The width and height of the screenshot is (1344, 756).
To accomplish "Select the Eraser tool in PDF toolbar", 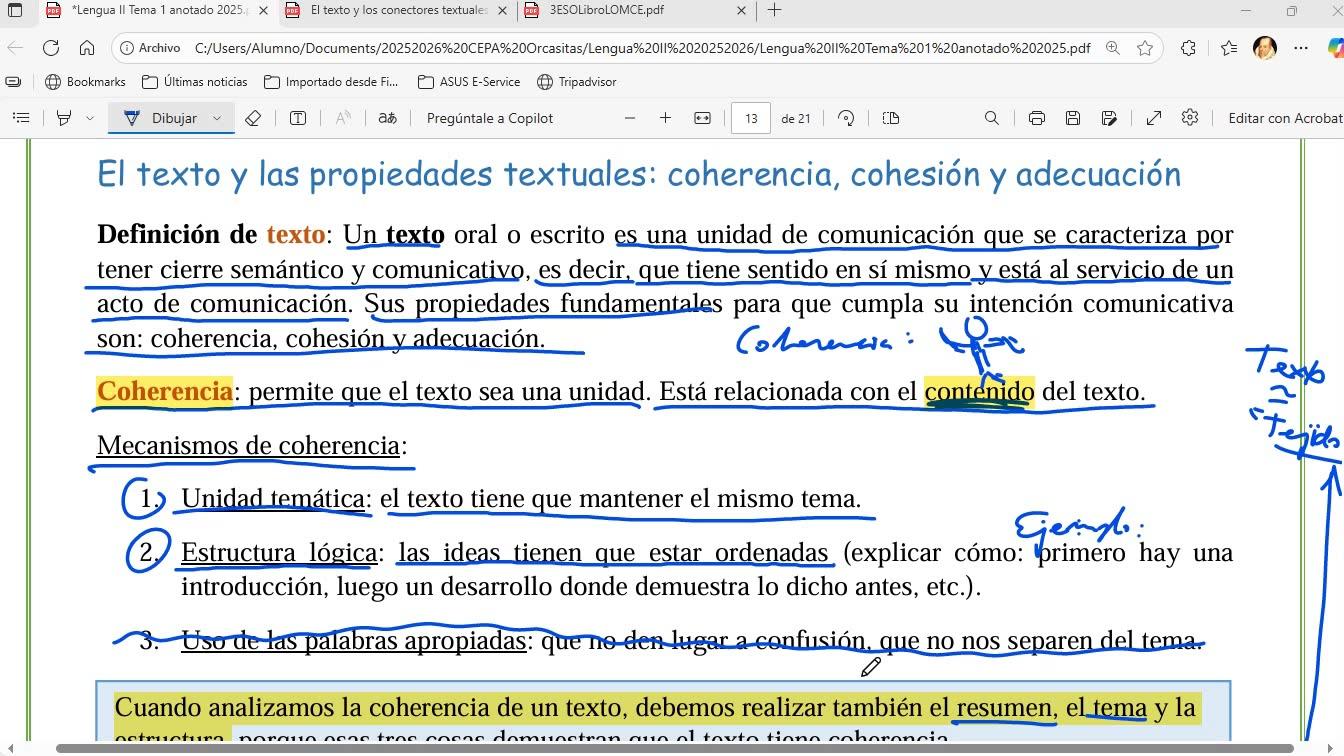I will pos(253,118).
